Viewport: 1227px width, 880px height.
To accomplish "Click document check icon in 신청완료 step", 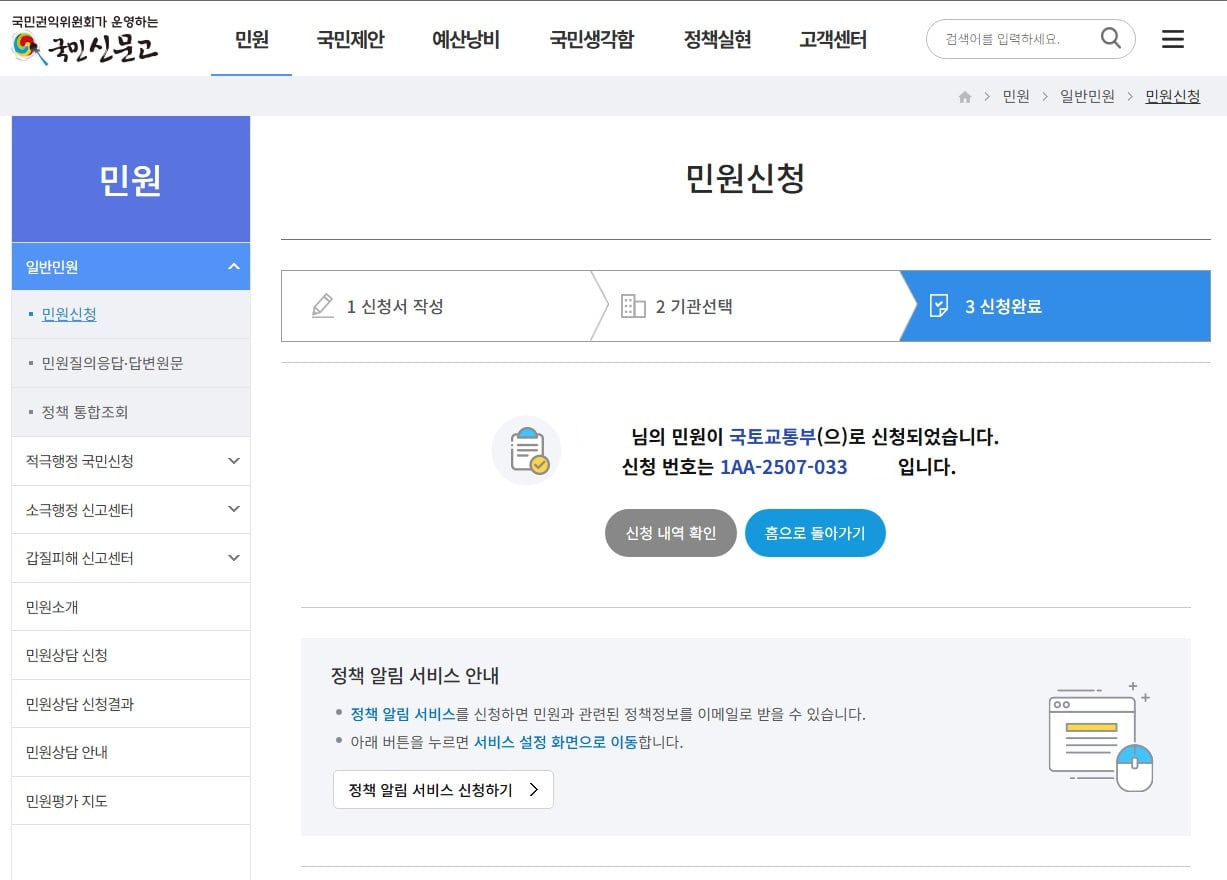I will [939, 306].
